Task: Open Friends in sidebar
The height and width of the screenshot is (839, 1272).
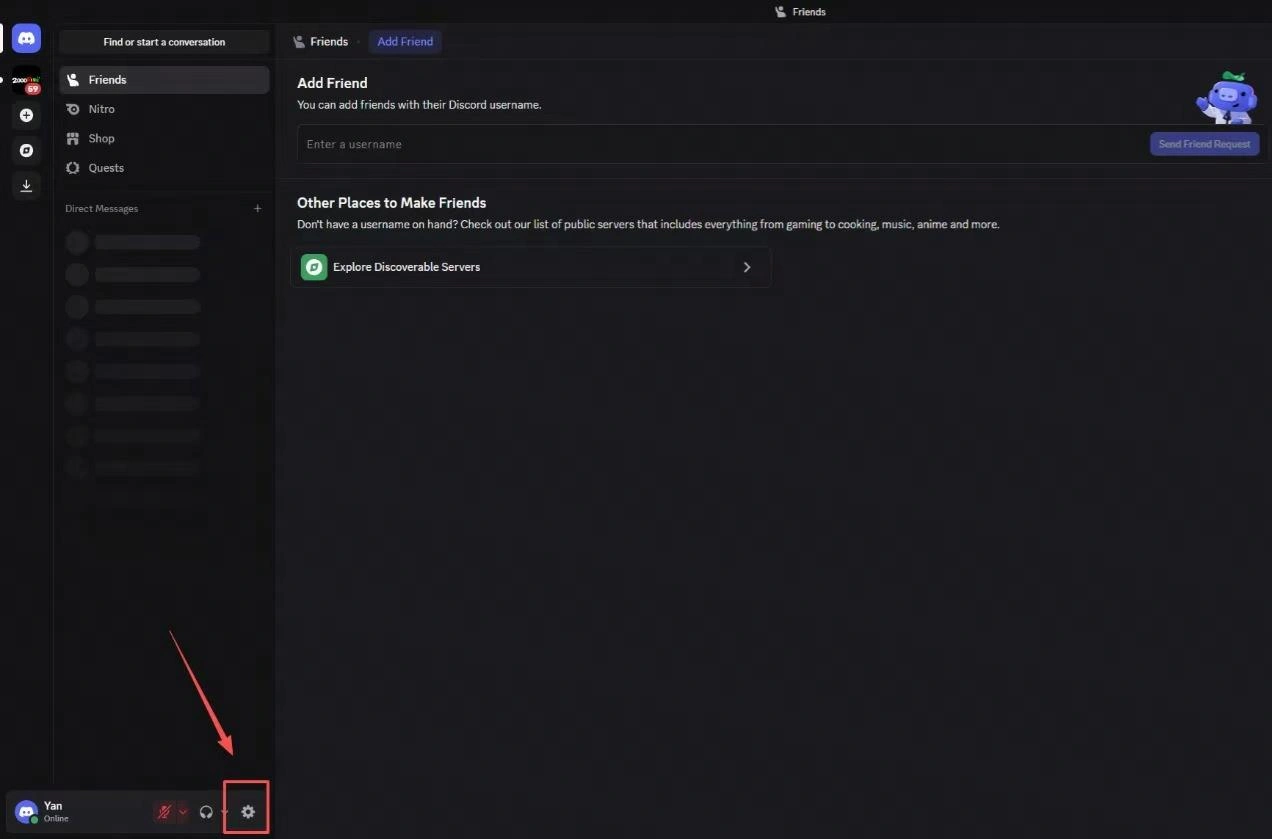Action: 164,80
